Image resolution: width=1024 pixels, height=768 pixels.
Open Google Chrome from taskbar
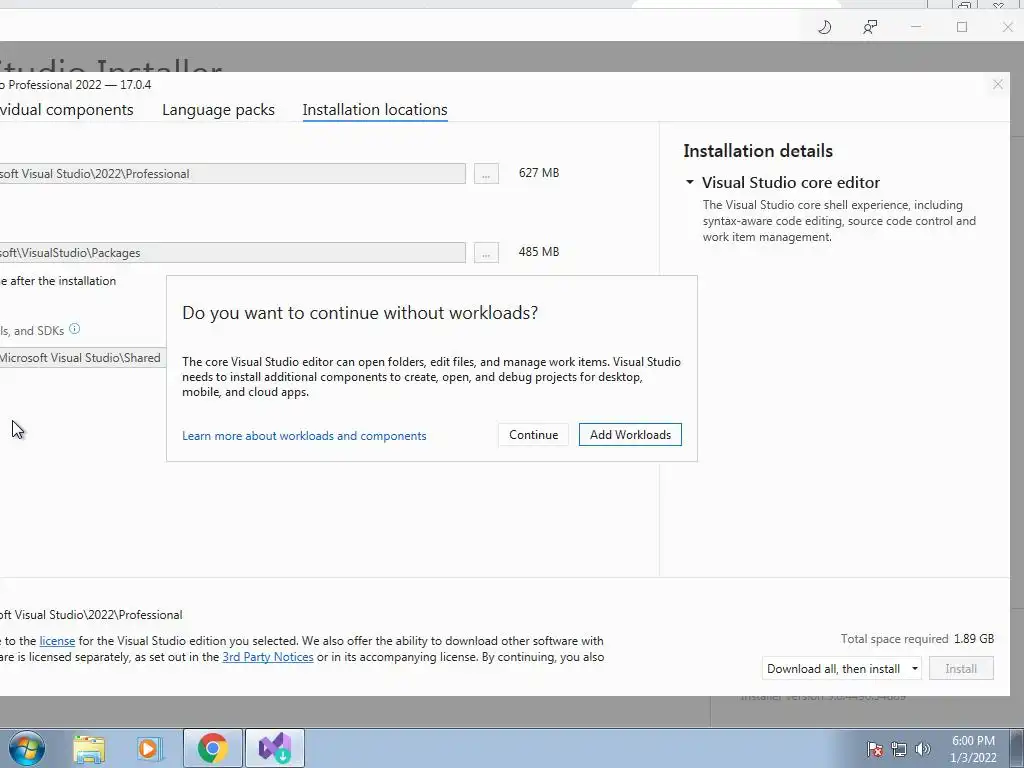click(212, 748)
